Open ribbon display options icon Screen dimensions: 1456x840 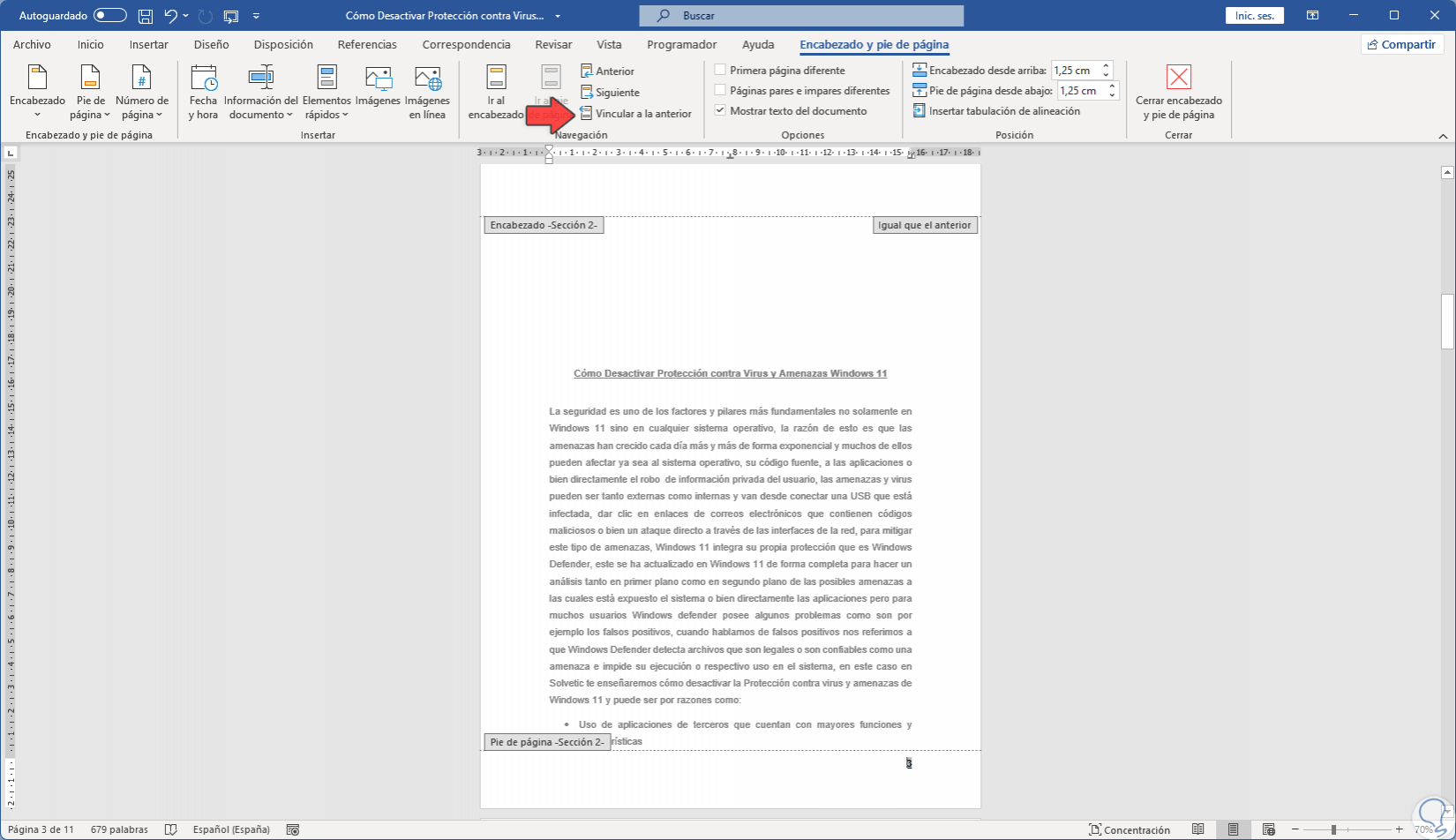pyautogui.click(x=1313, y=16)
